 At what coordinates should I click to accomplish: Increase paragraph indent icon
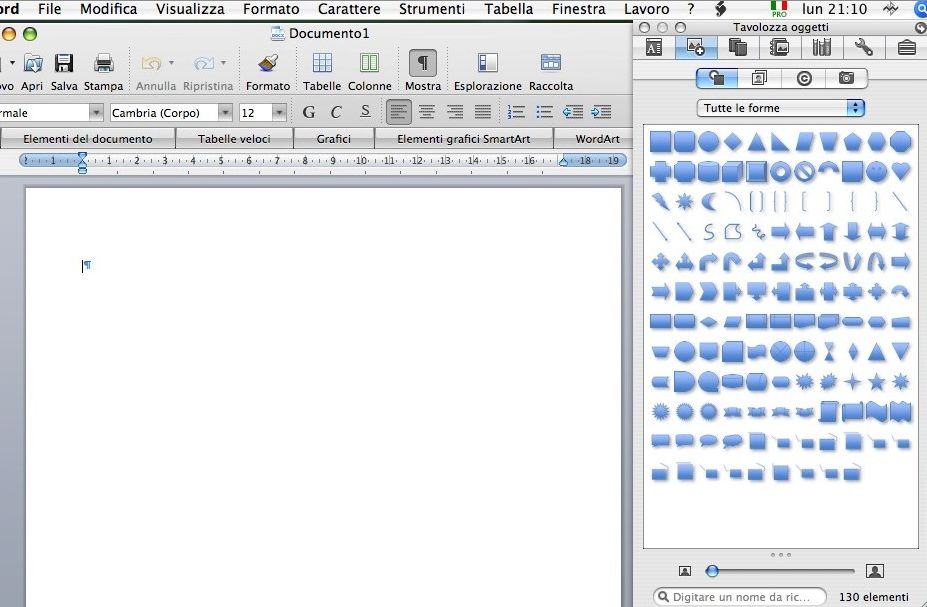tap(601, 112)
